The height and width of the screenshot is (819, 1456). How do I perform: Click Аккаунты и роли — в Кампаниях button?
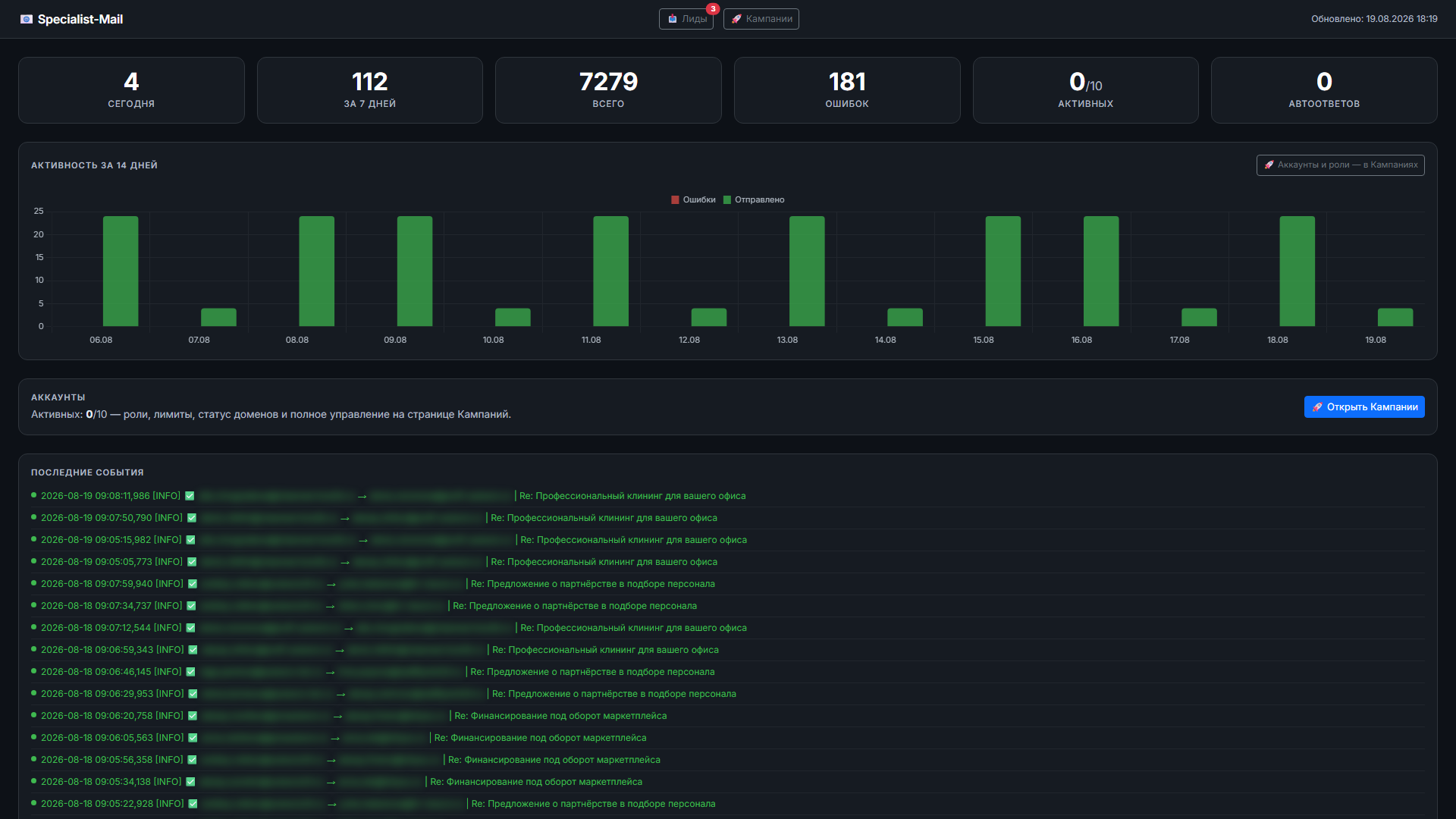pos(1340,165)
